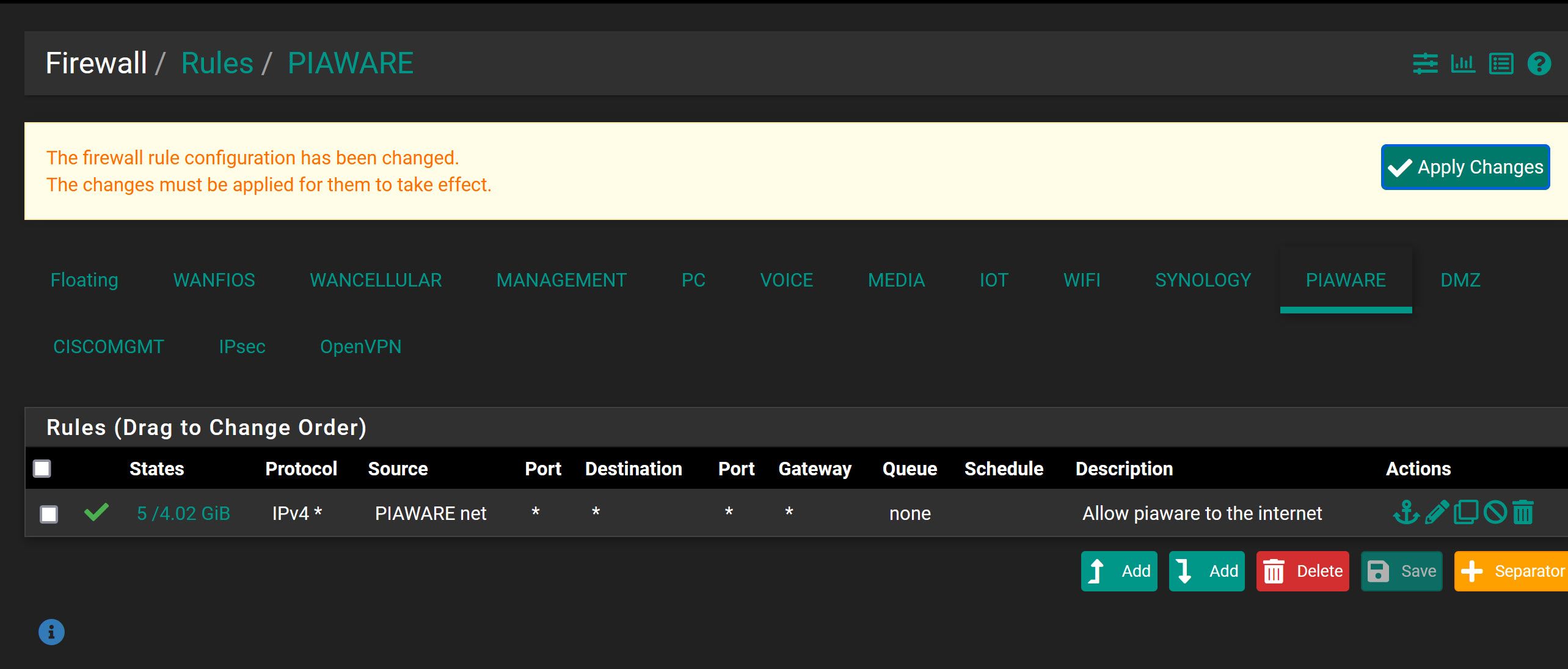
Task: Select the OpenVPN tab
Action: (x=360, y=346)
